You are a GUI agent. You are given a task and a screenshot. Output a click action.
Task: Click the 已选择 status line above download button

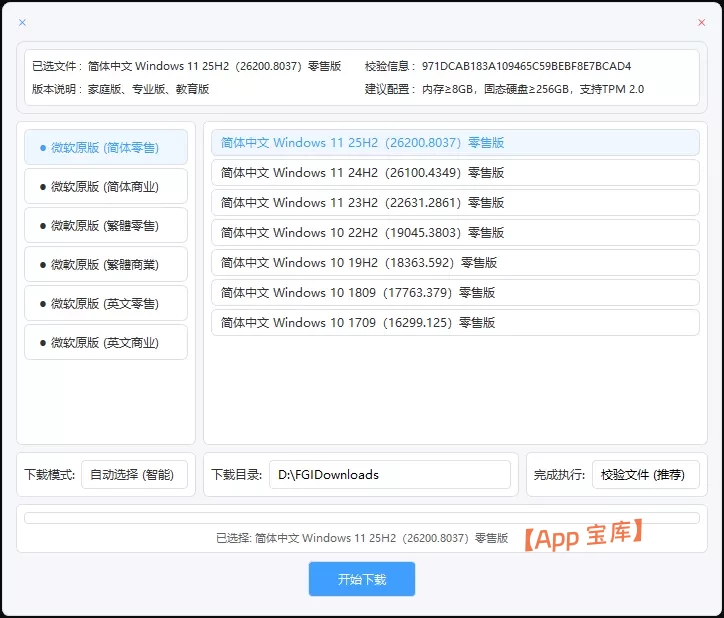[x=362, y=538]
